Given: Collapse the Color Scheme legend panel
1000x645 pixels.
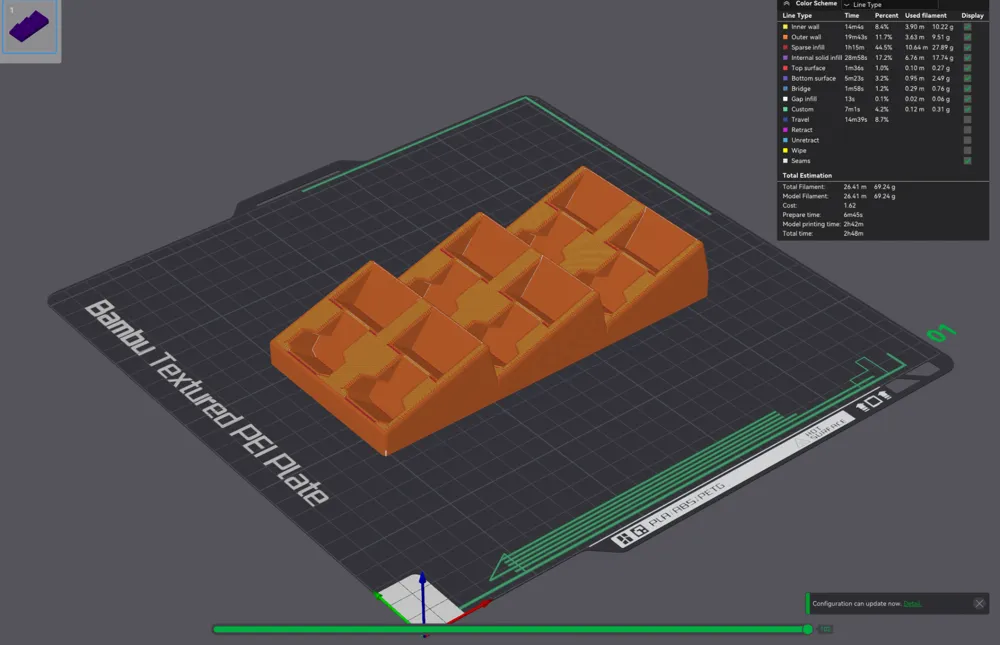Looking at the screenshot, I should 786,4.
